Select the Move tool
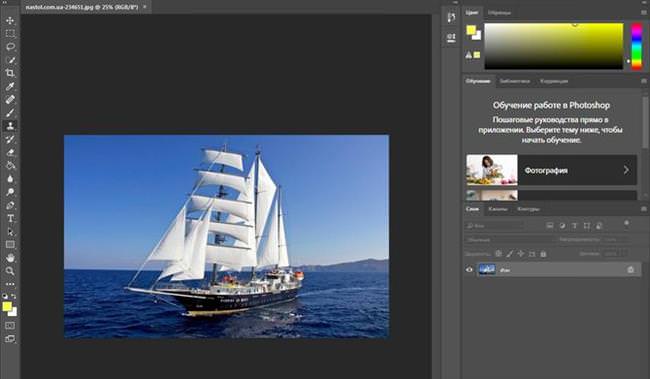This screenshot has height=379, width=650. 10,20
